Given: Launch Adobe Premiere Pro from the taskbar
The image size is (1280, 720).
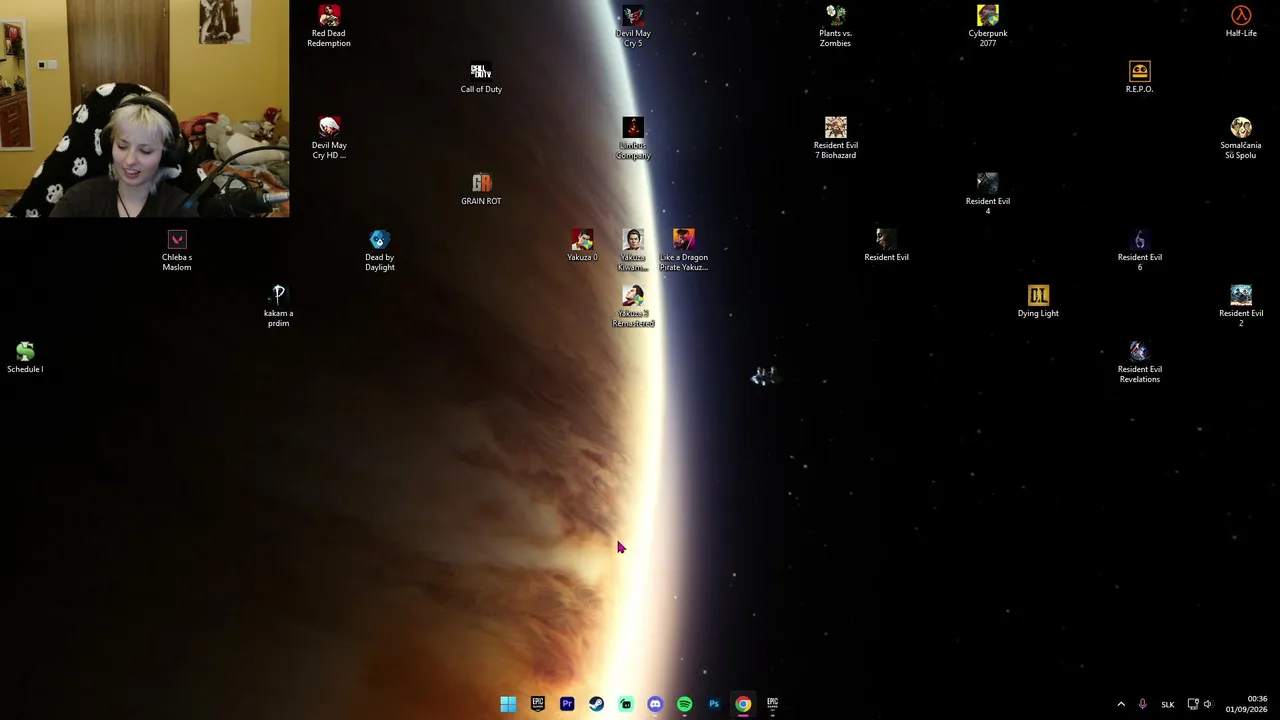Looking at the screenshot, I should pyautogui.click(x=567, y=704).
